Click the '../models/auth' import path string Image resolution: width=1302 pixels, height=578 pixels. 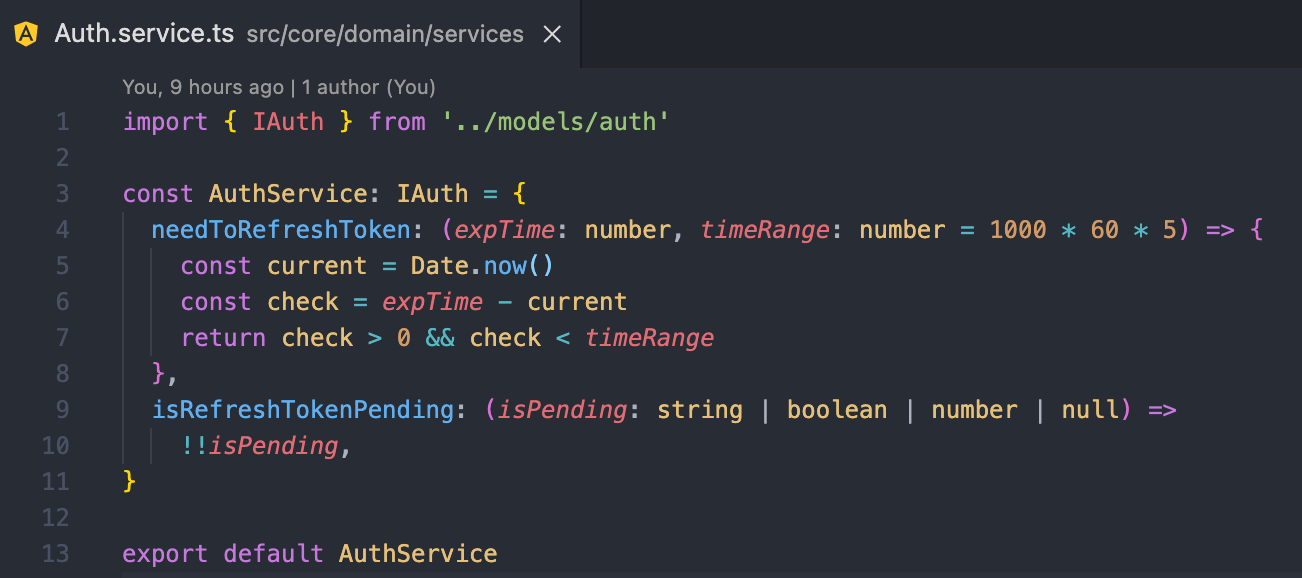coord(555,122)
